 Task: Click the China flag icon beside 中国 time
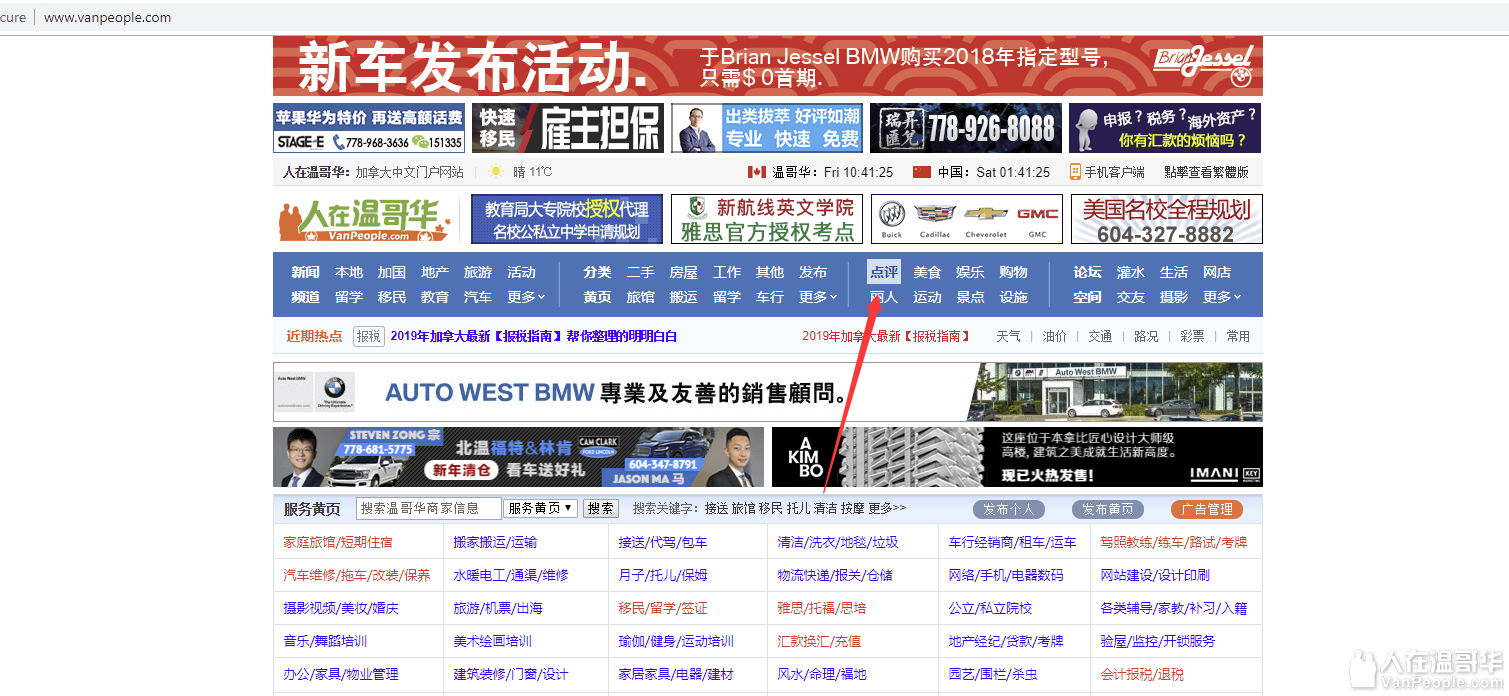click(x=922, y=172)
